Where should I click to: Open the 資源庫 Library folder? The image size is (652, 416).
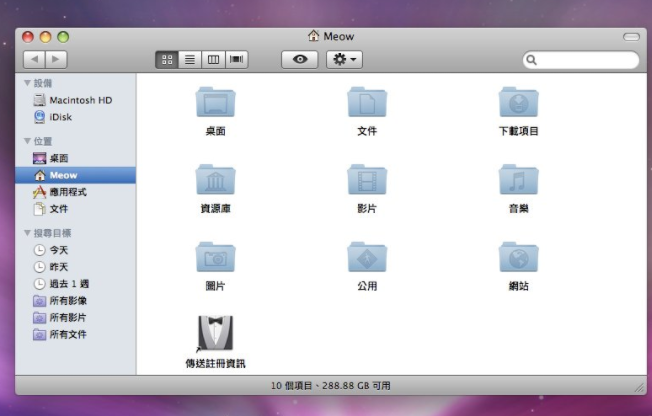pos(215,180)
